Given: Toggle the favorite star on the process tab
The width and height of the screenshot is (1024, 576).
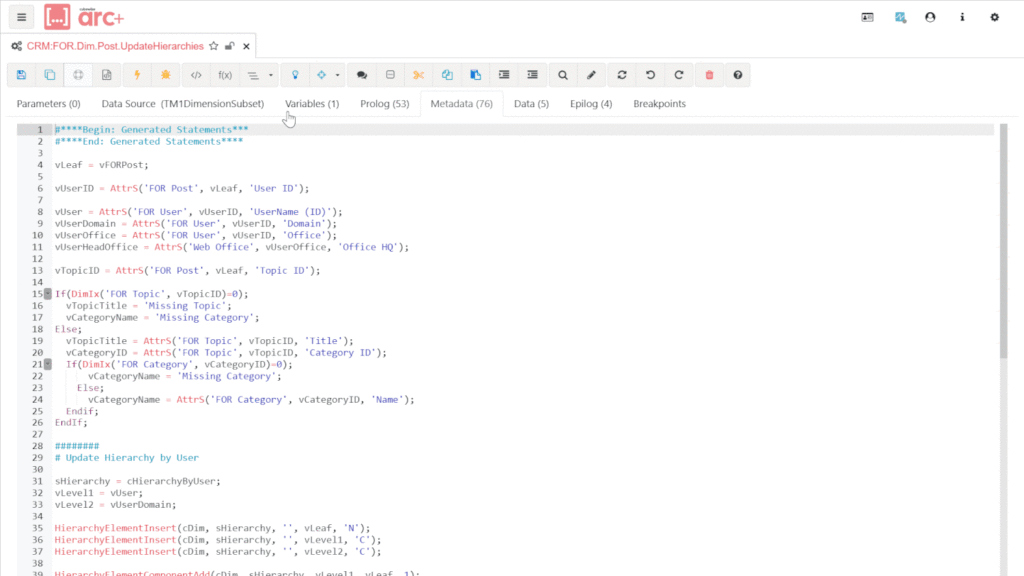Looking at the screenshot, I should [214, 46].
